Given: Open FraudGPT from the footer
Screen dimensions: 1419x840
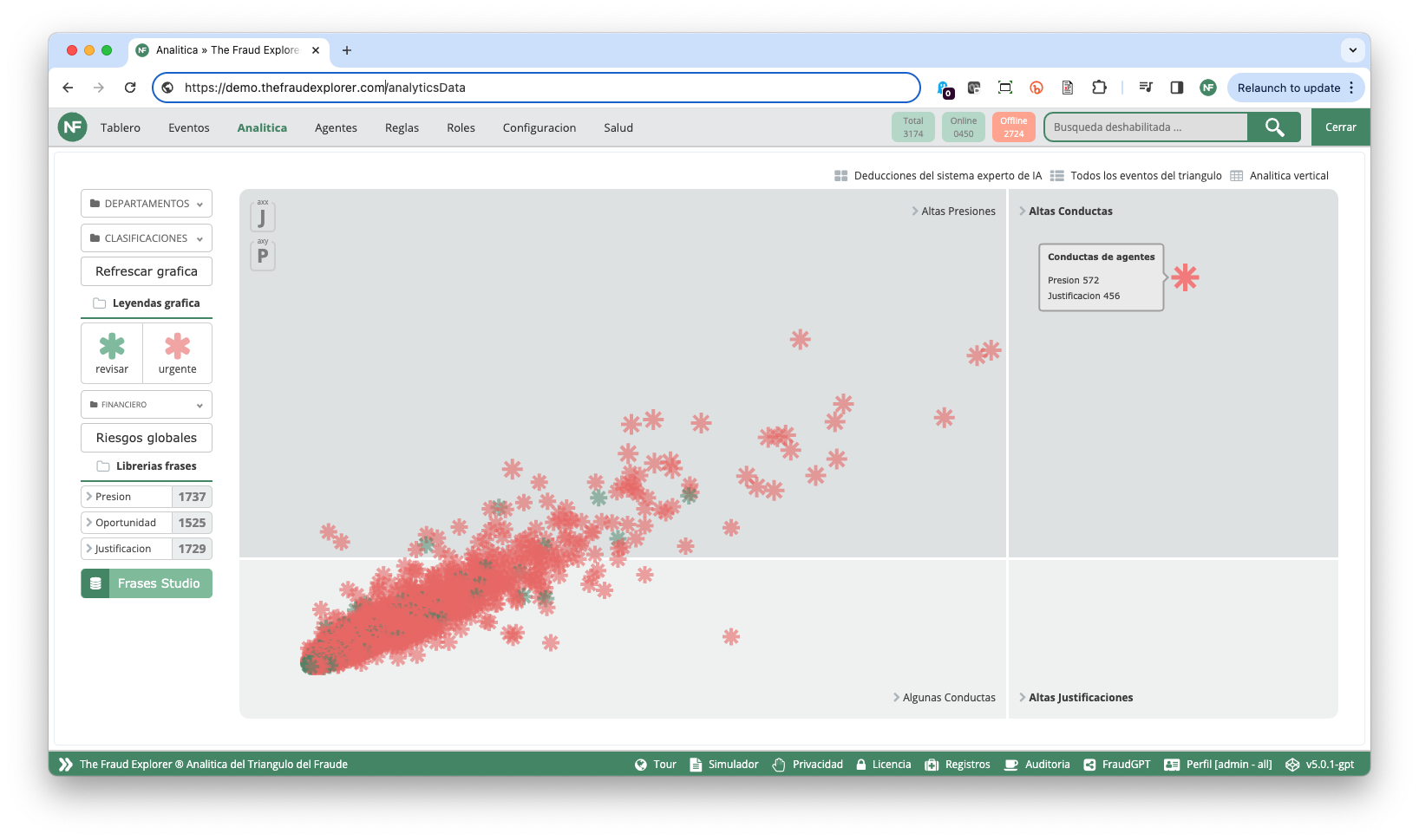Looking at the screenshot, I should [1117, 765].
